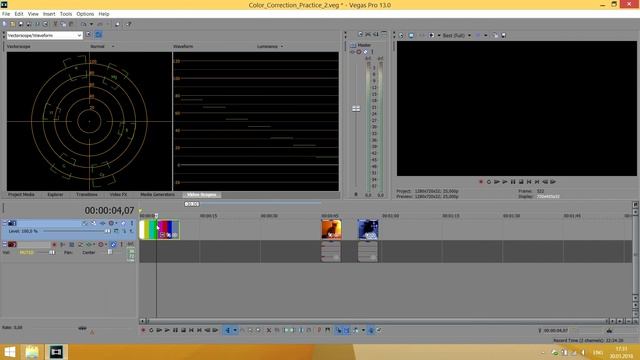
Task: Click the Copy icon in the main toolbar
Action: pyautogui.click(x=63, y=24)
